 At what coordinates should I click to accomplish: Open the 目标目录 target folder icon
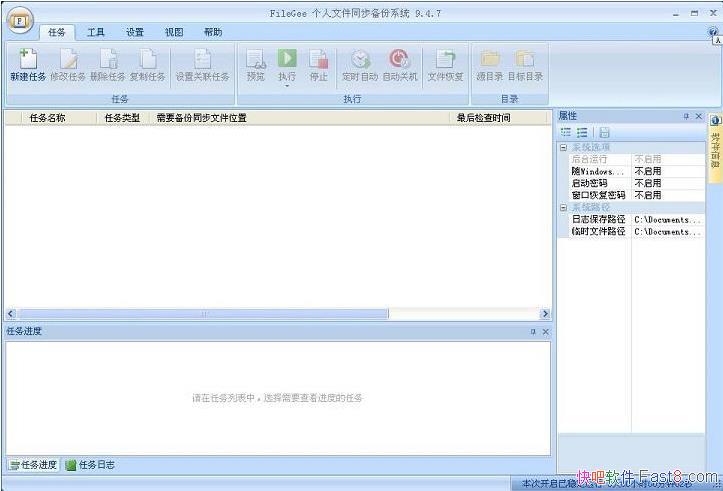click(x=525, y=59)
